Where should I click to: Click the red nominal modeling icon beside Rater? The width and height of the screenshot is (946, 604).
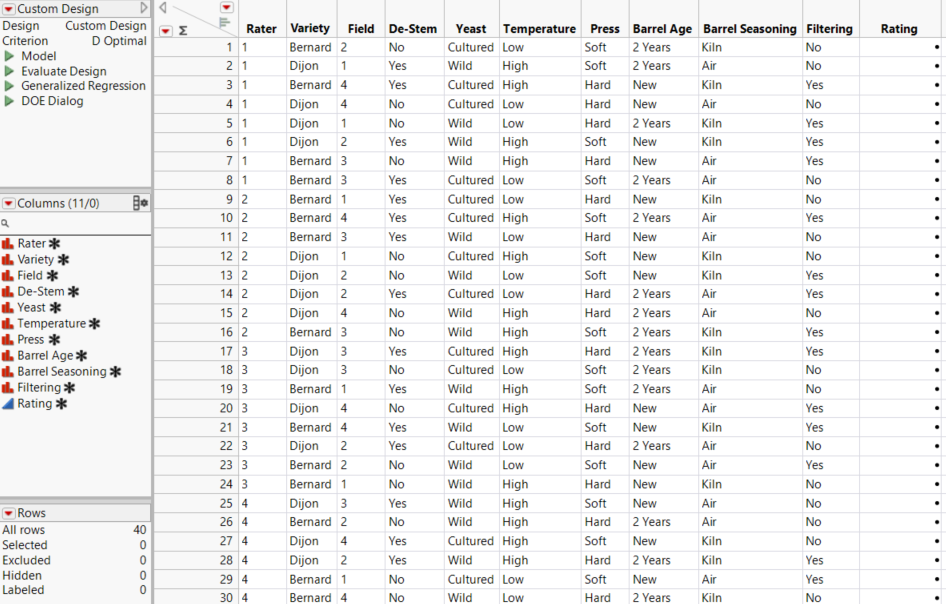(x=9, y=244)
